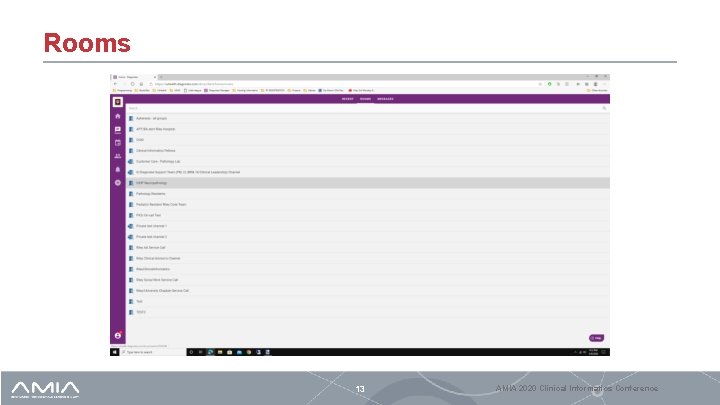Click the browser reload icon

click(x=133, y=84)
